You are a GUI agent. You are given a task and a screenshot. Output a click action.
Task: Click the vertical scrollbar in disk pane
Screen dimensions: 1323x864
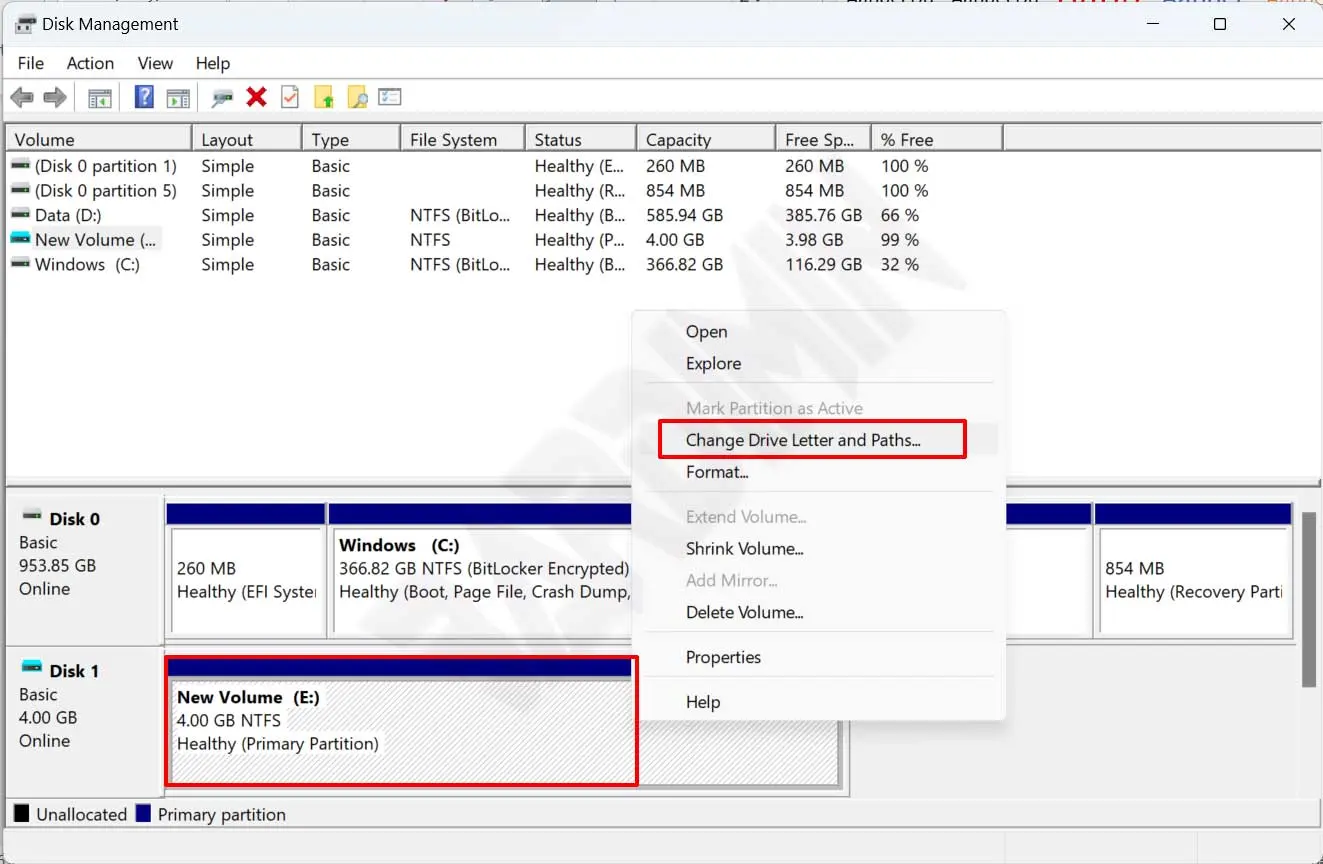click(1308, 600)
